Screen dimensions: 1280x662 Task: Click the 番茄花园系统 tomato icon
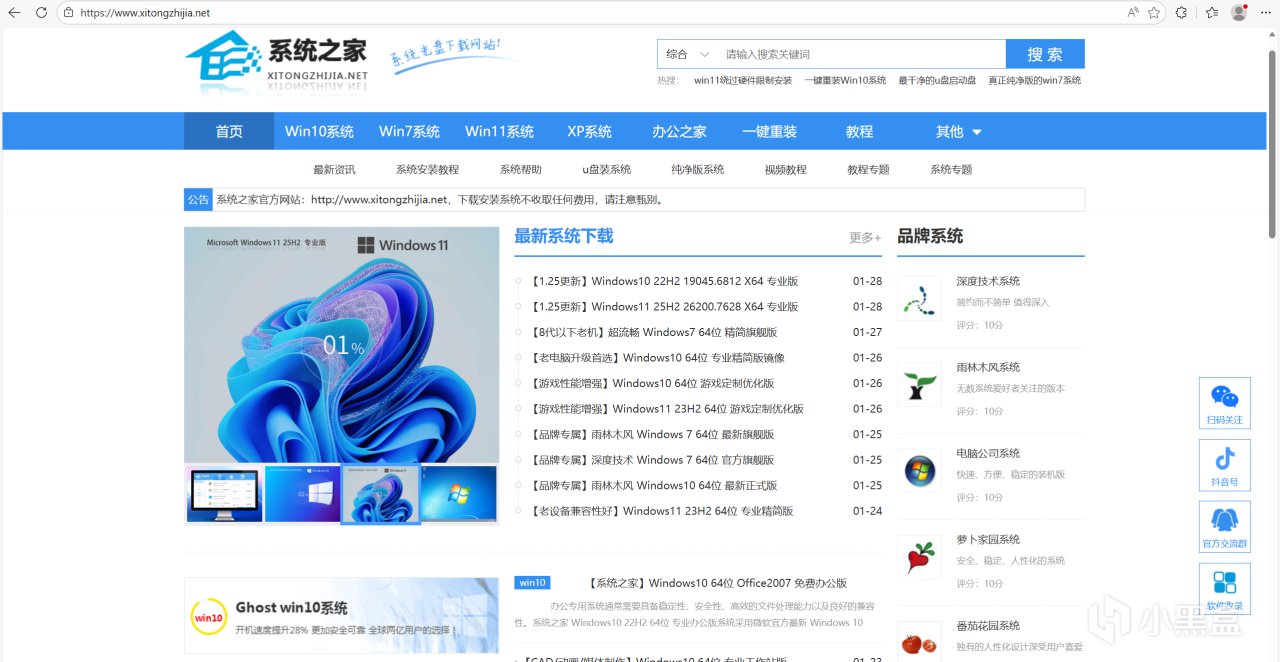click(x=919, y=641)
